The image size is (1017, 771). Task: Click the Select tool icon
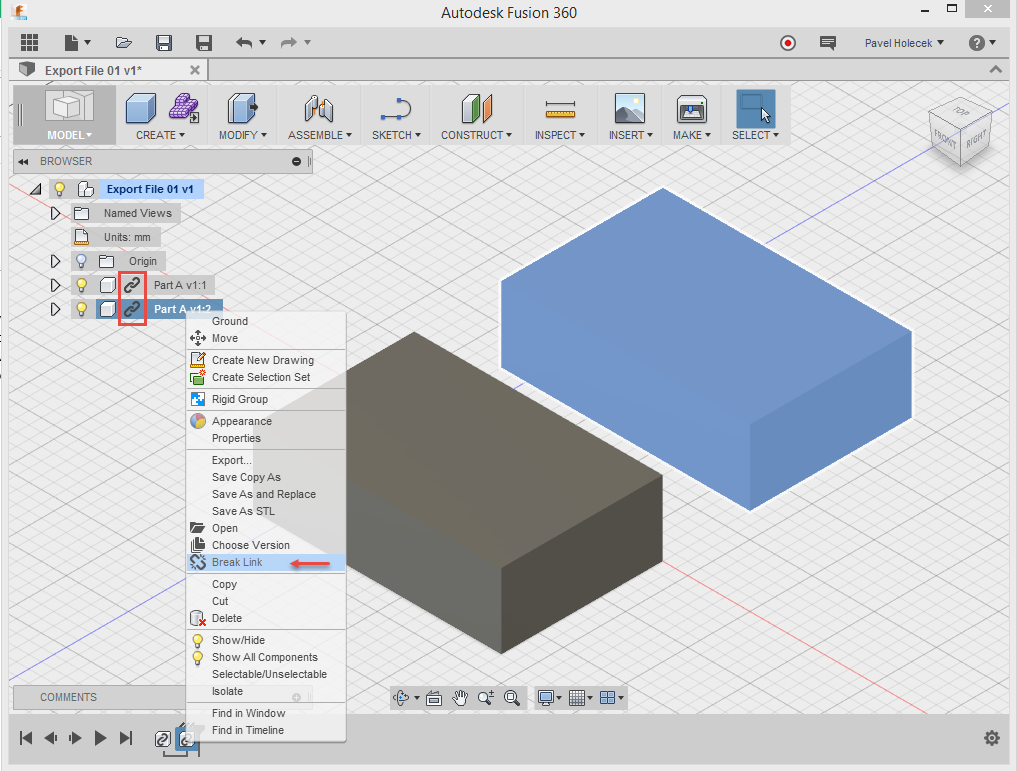click(756, 108)
